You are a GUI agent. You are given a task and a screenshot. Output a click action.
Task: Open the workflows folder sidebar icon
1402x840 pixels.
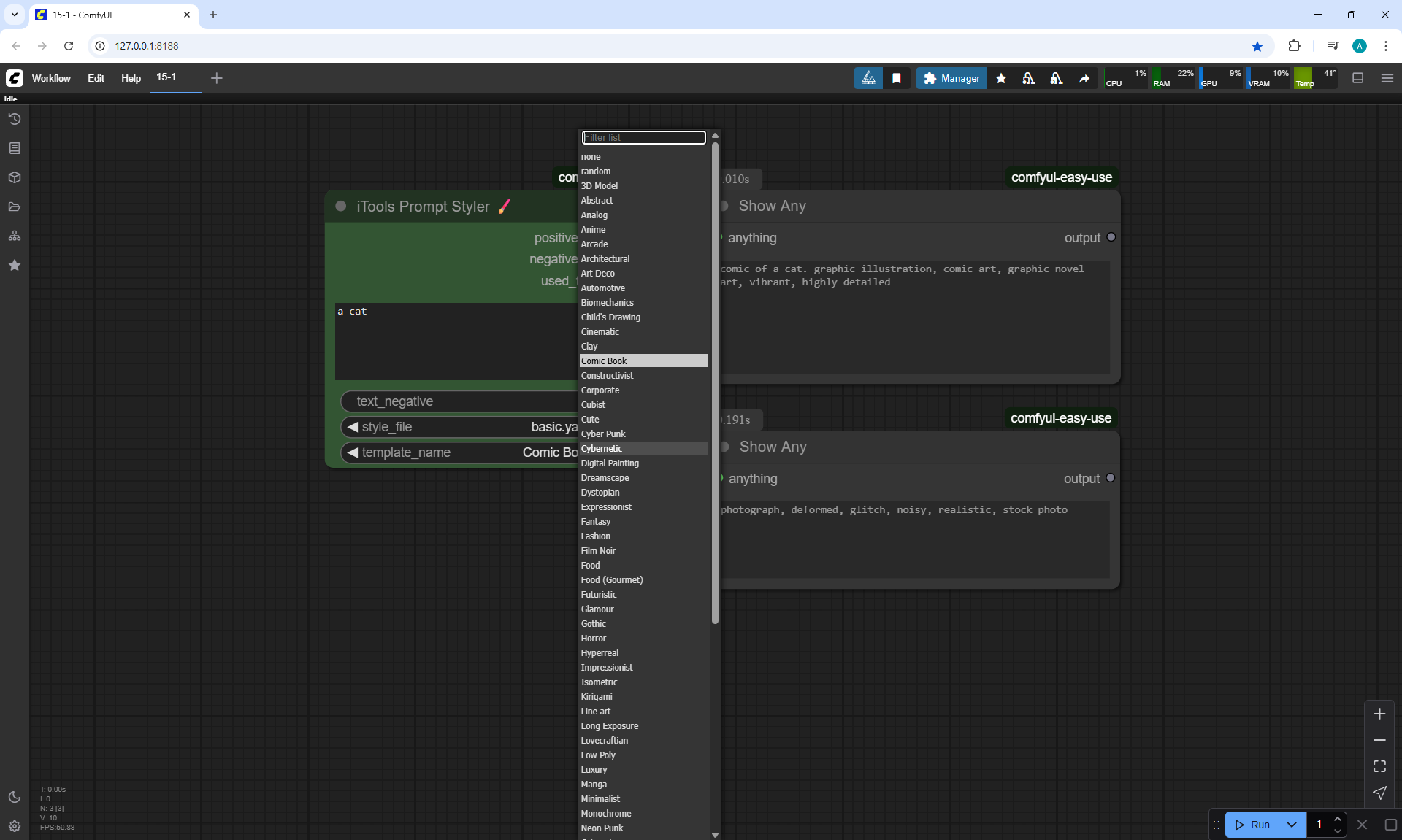click(x=15, y=207)
